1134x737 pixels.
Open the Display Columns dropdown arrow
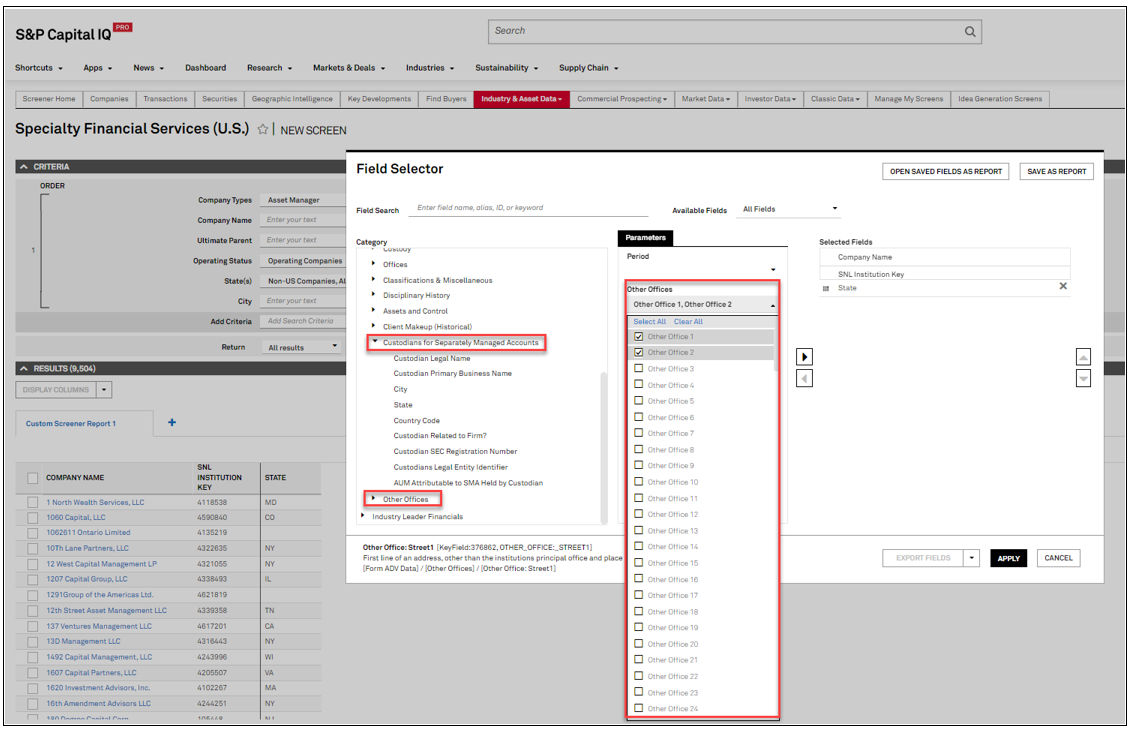coord(104,390)
